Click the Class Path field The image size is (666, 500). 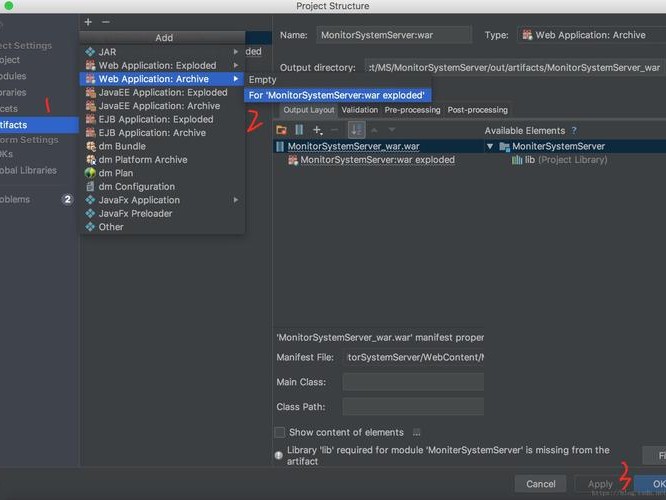413,407
